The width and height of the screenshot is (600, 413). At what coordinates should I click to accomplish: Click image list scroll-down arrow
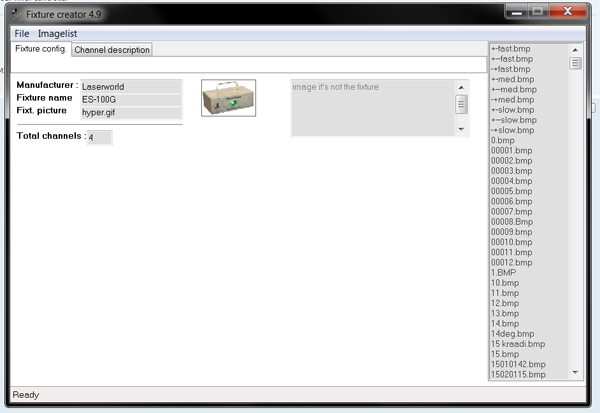point(575,373)
